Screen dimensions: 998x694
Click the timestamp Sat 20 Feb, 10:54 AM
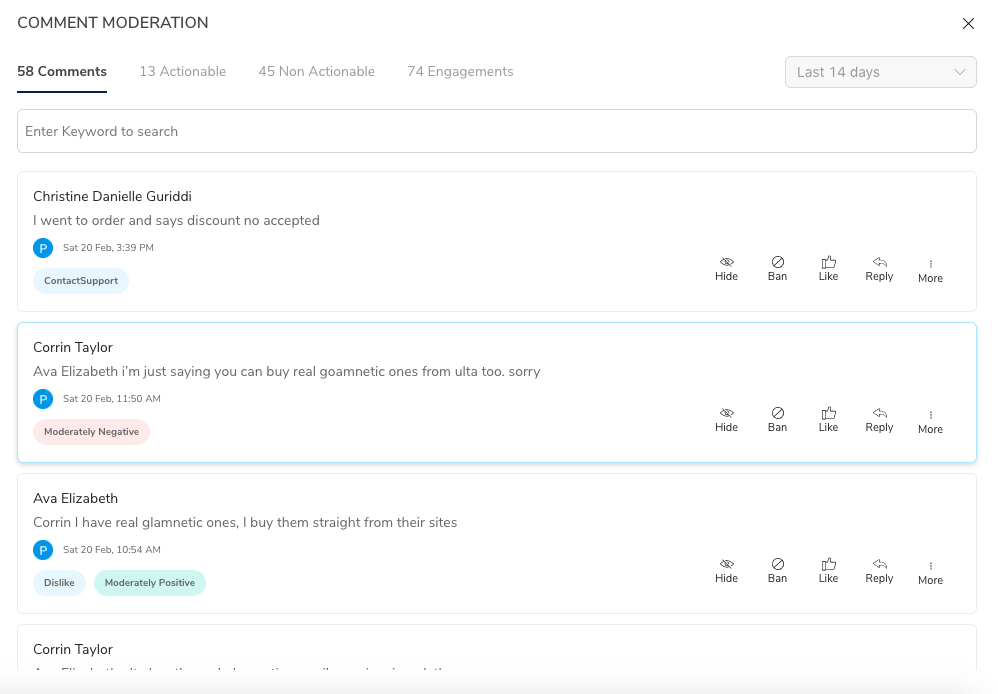click(111, 549)
